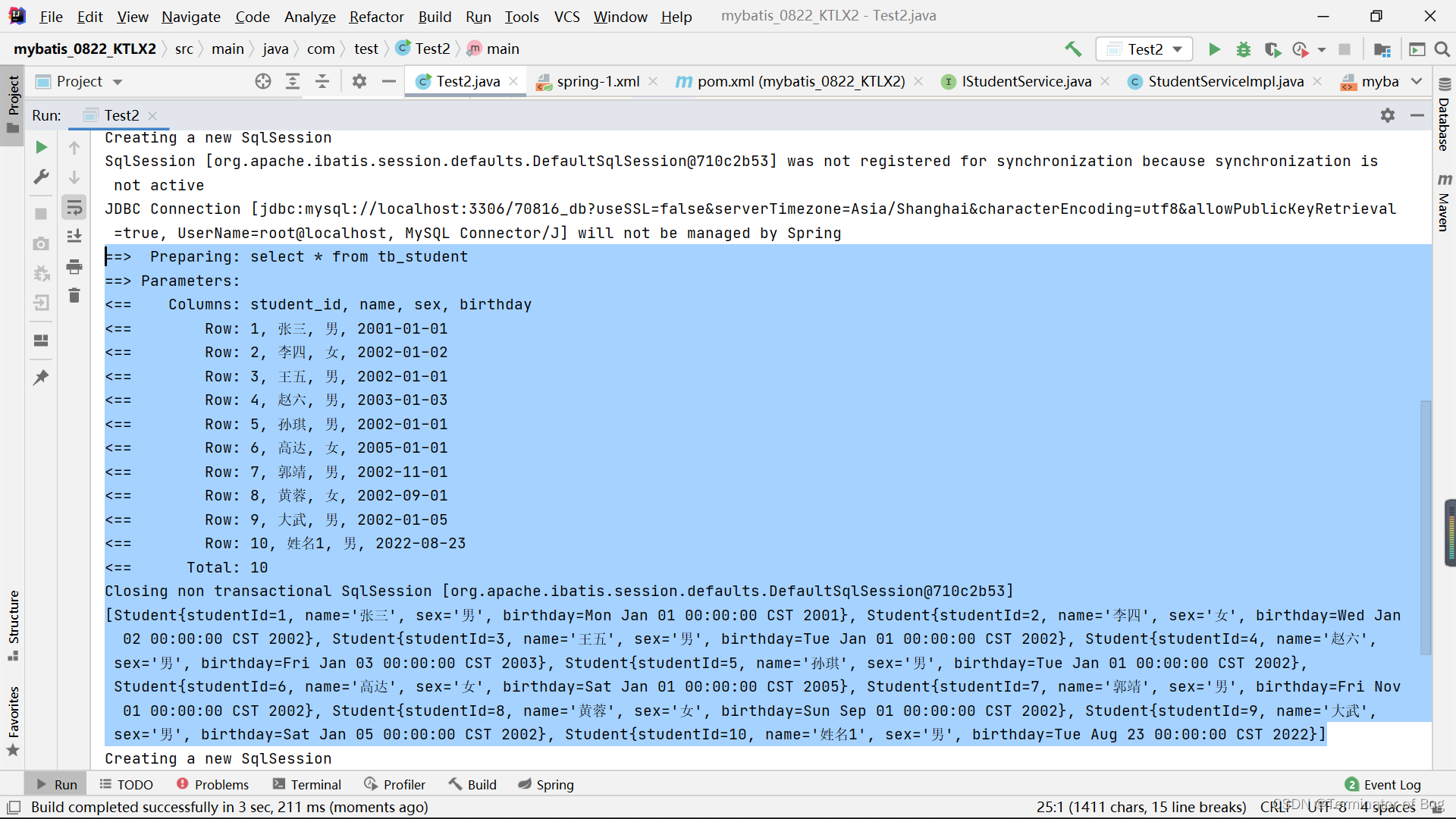
Task: Click the Build tab in bottom panel
Action: [x=481, y=784]
